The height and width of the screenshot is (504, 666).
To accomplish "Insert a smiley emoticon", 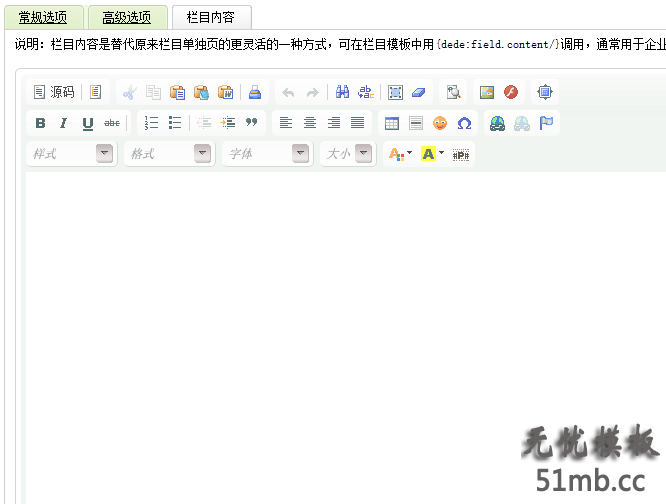I will tap(440, 123).
